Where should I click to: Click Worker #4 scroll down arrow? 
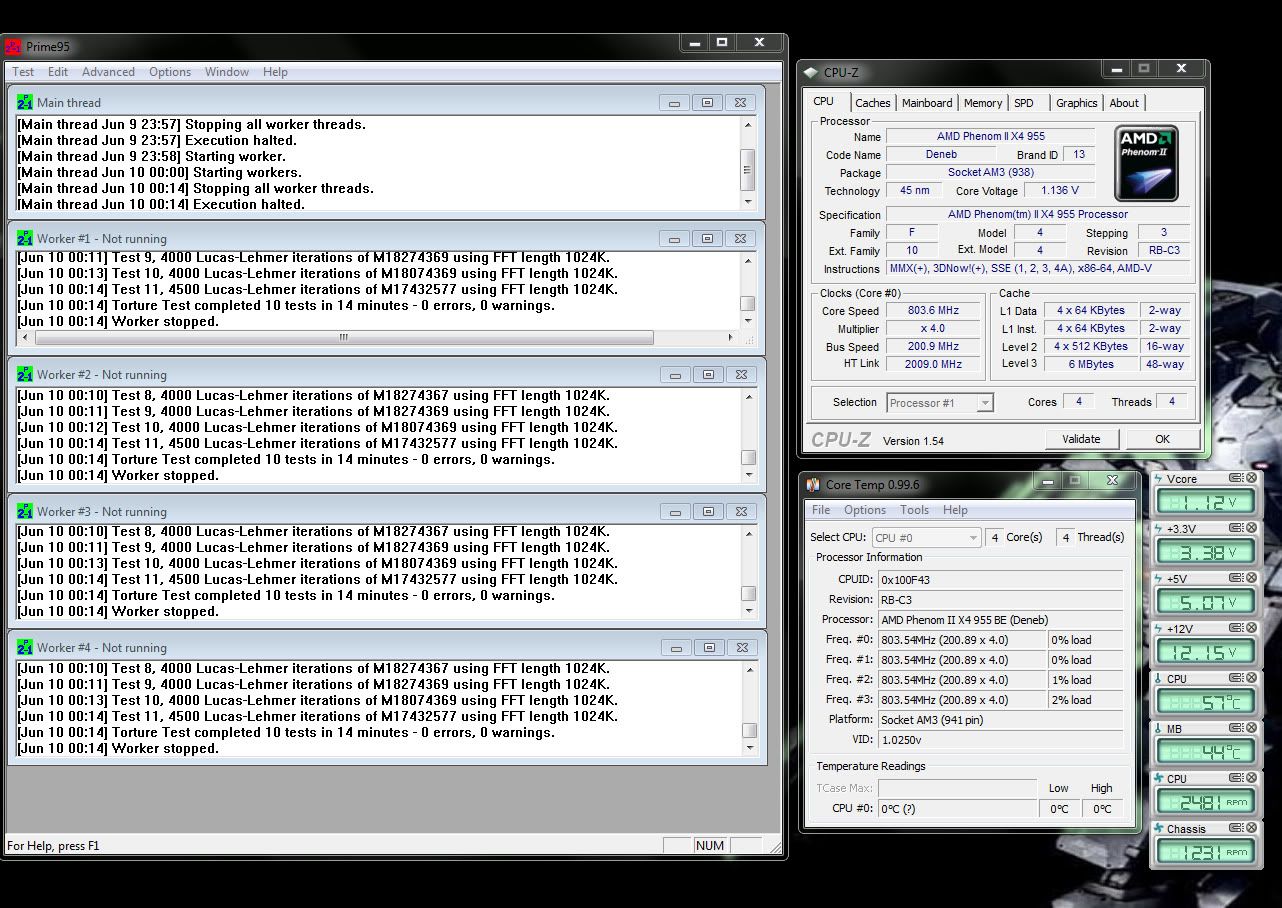748,748
